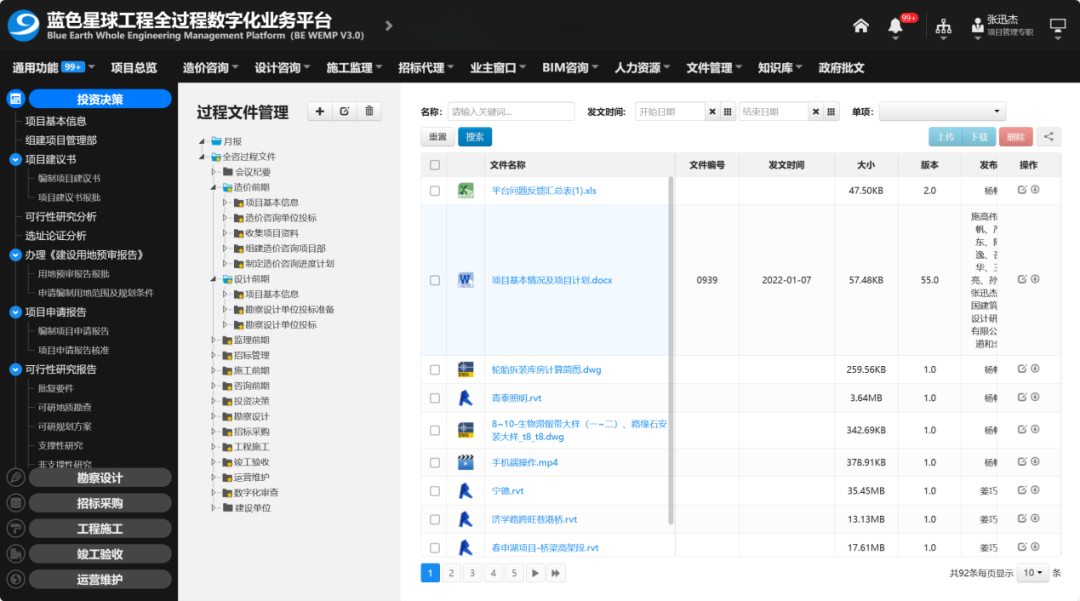Viewport: 1080px width, 601px height.
Task: Click the edit icon beside 过程文件管理
Action: 344,112
